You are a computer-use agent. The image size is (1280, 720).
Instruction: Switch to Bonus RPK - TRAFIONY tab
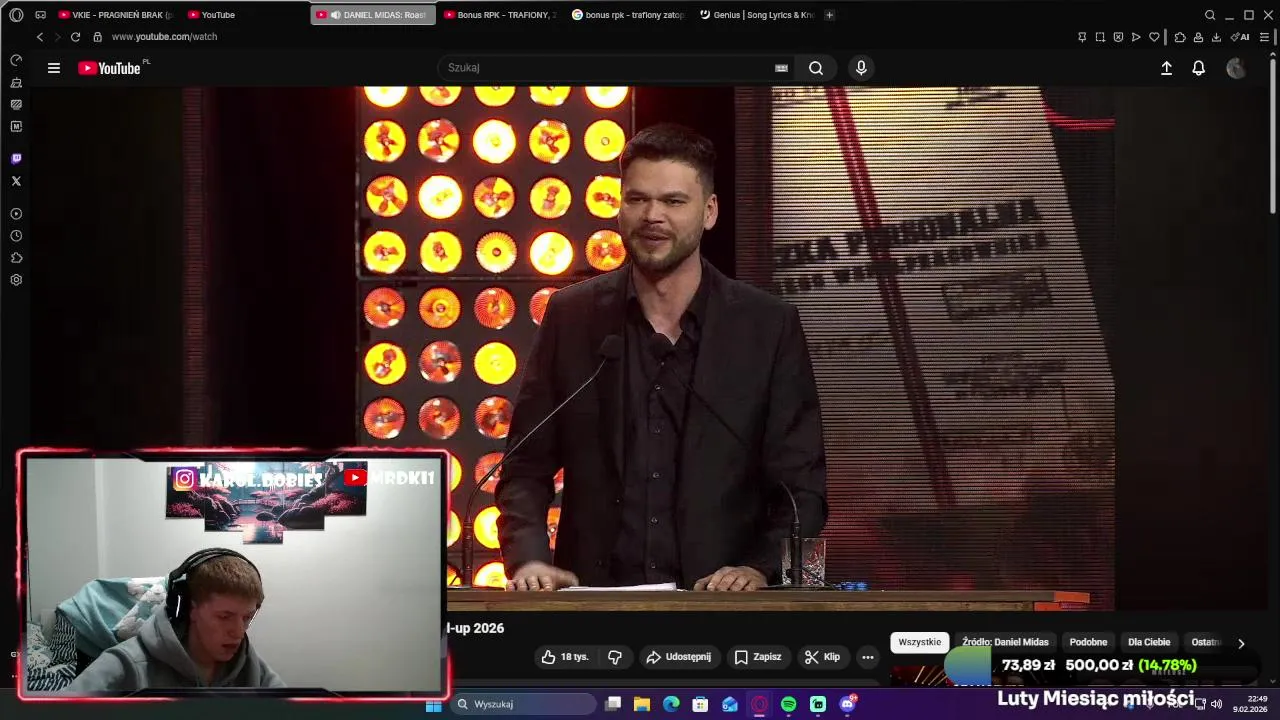pyautogui.click(x=500, y=15)
